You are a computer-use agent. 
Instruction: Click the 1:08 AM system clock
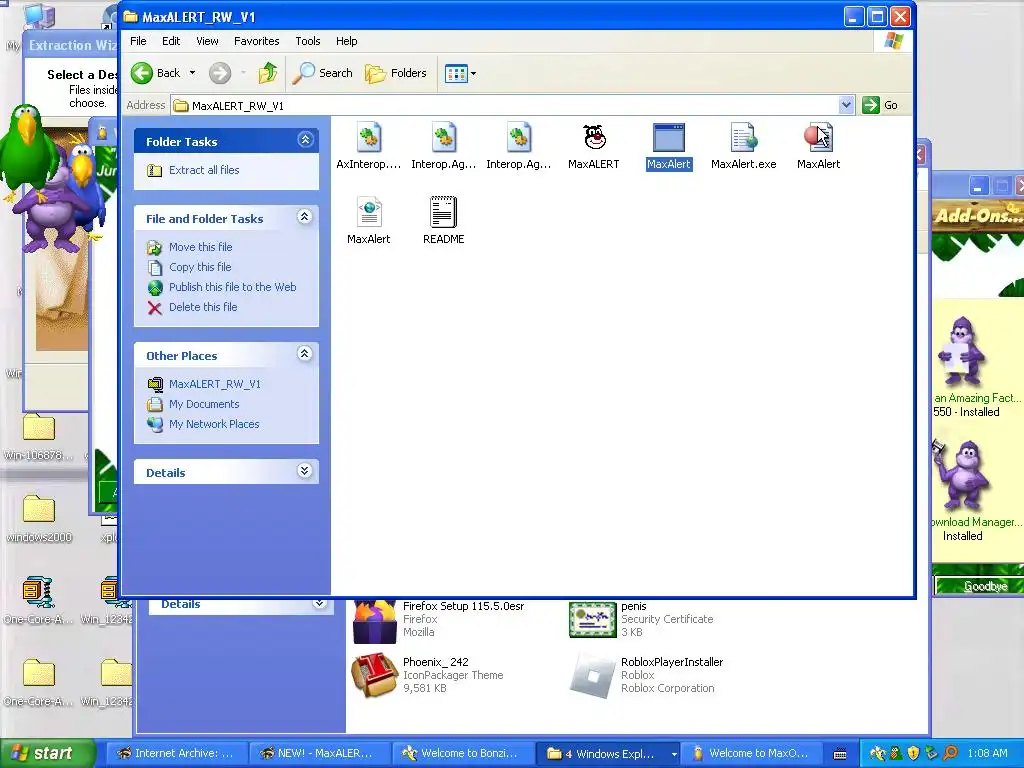(987, 754)
